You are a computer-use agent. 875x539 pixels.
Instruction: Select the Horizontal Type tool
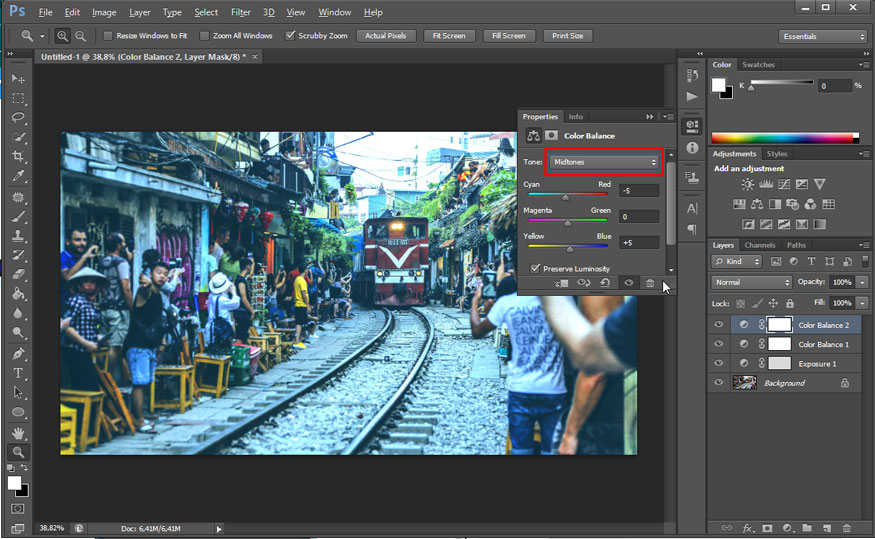(18, 373)
